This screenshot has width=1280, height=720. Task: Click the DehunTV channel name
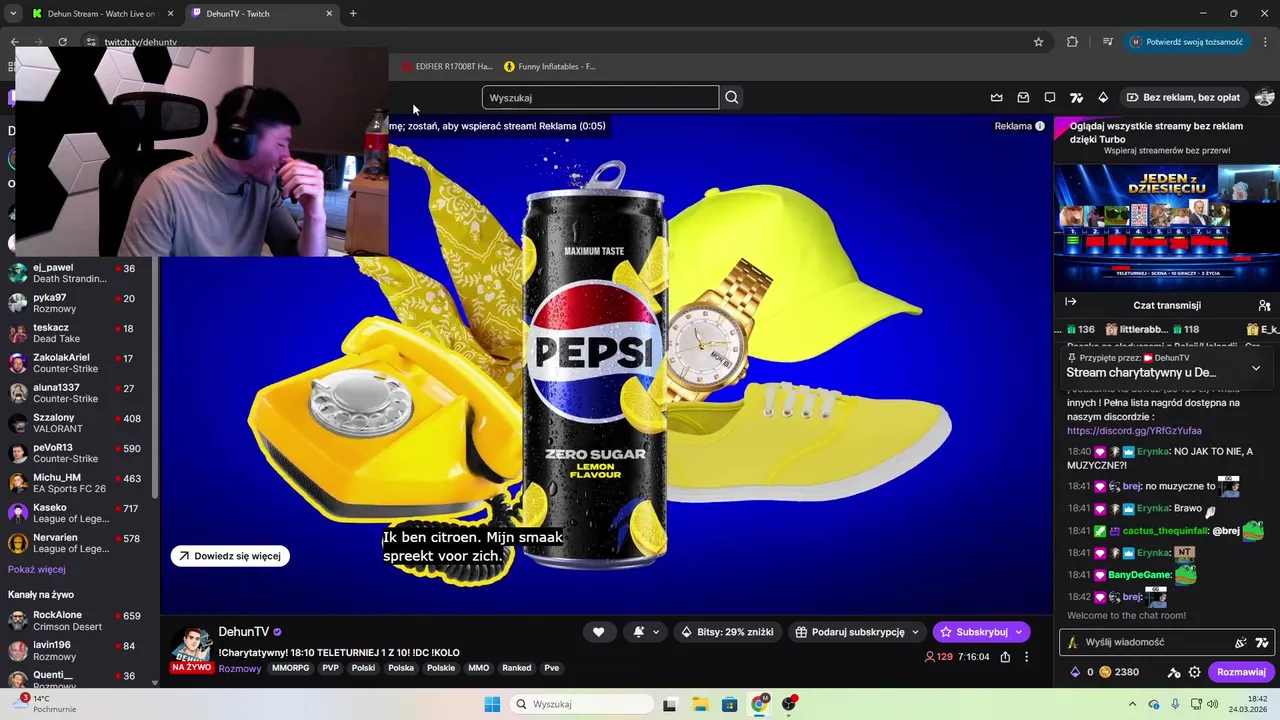(243, 632)
